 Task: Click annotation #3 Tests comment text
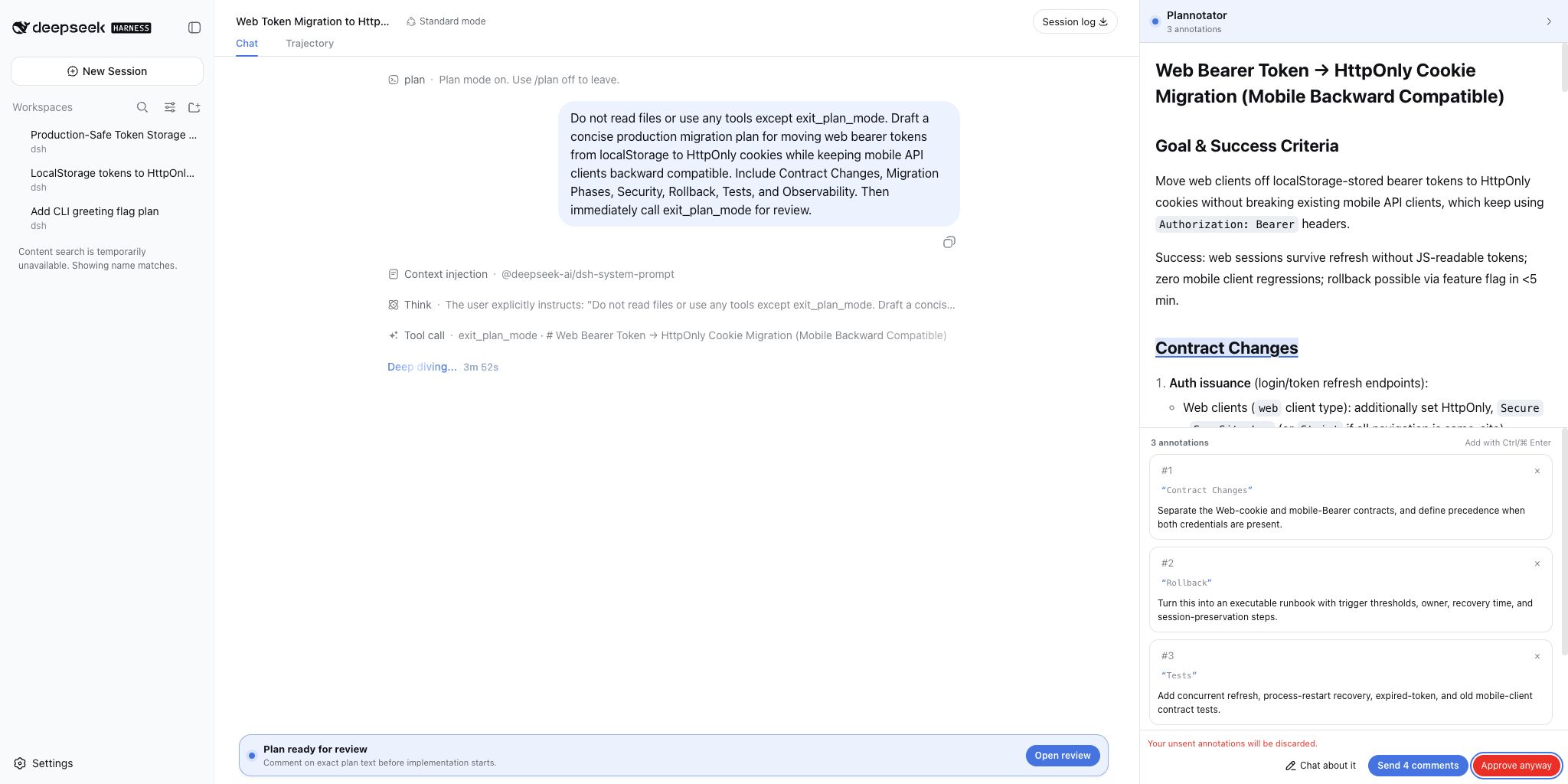(x=1345, y=703)
